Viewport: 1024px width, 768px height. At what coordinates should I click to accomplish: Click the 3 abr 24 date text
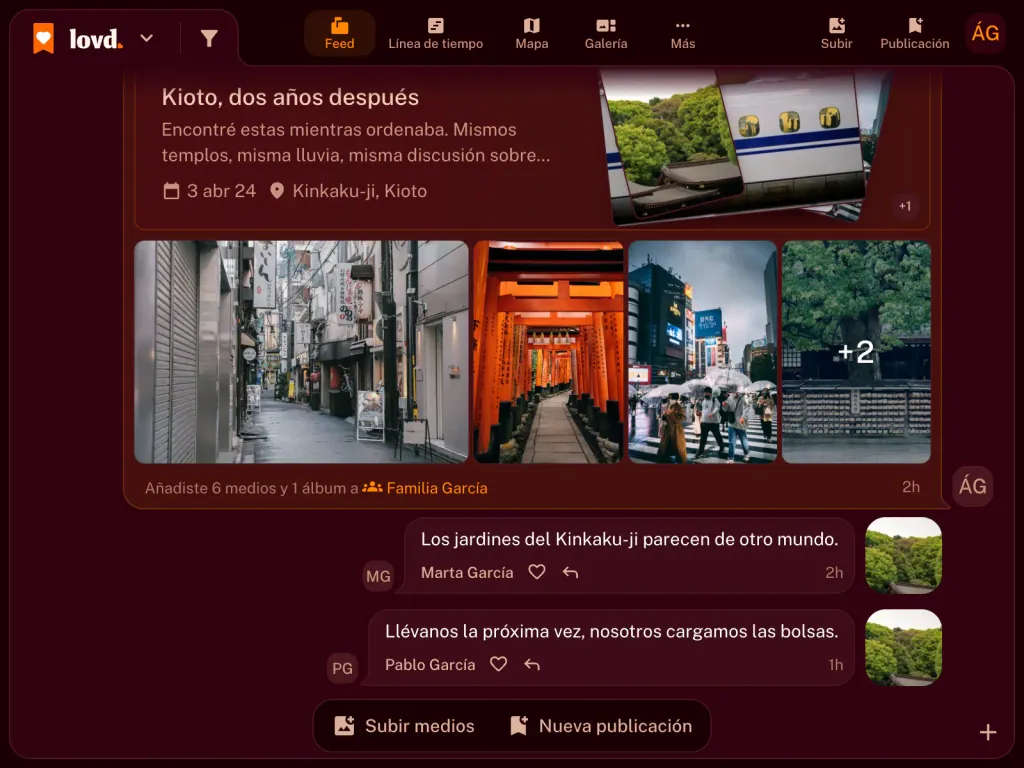pyautogui.click(x=221, y=191)
